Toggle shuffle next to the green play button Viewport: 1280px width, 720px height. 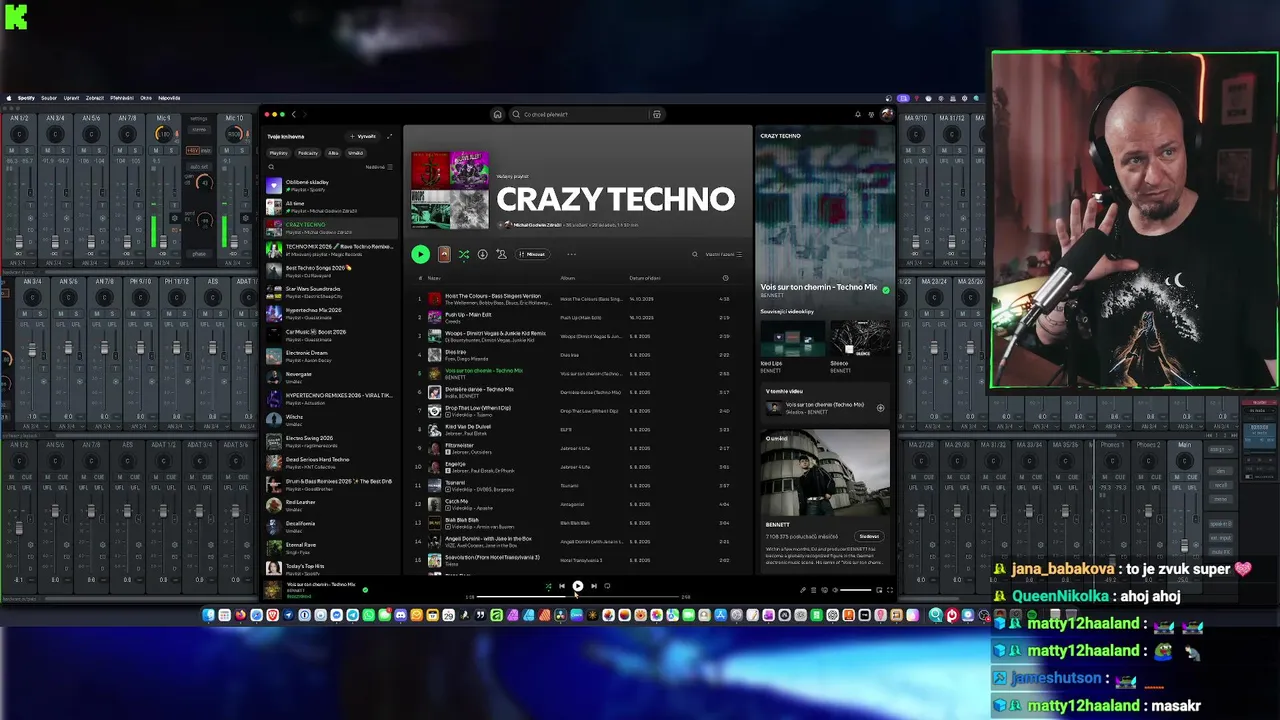(x=463, y=254)
